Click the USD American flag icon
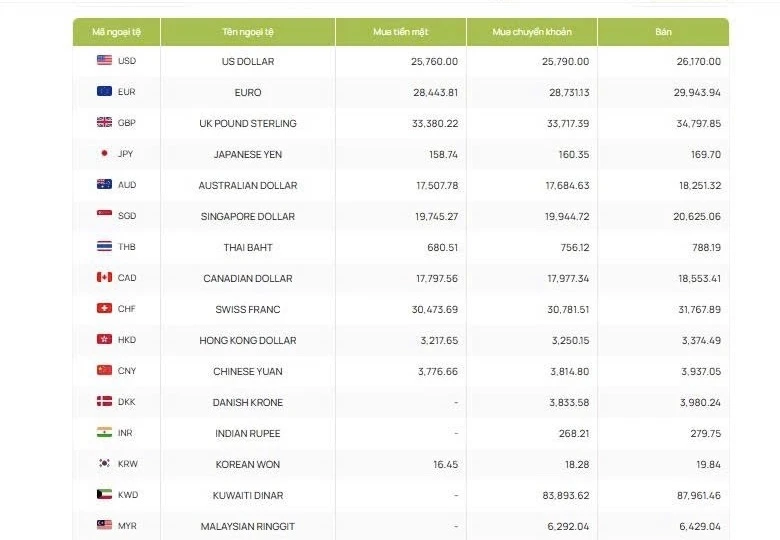The height and width of the screenshot is (540, 780). 104,60
